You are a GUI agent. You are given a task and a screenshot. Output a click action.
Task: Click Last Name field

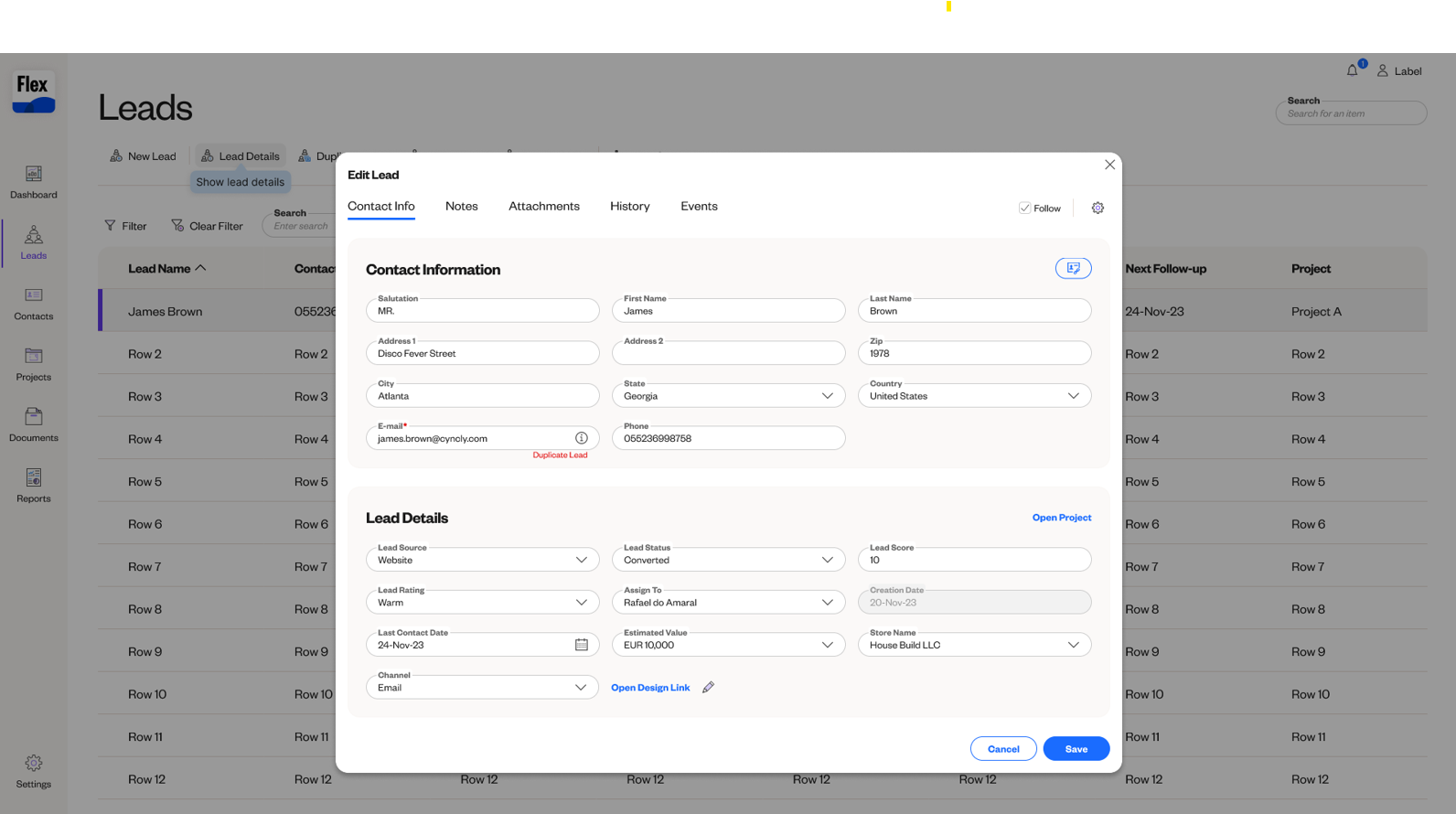[975, 311]
